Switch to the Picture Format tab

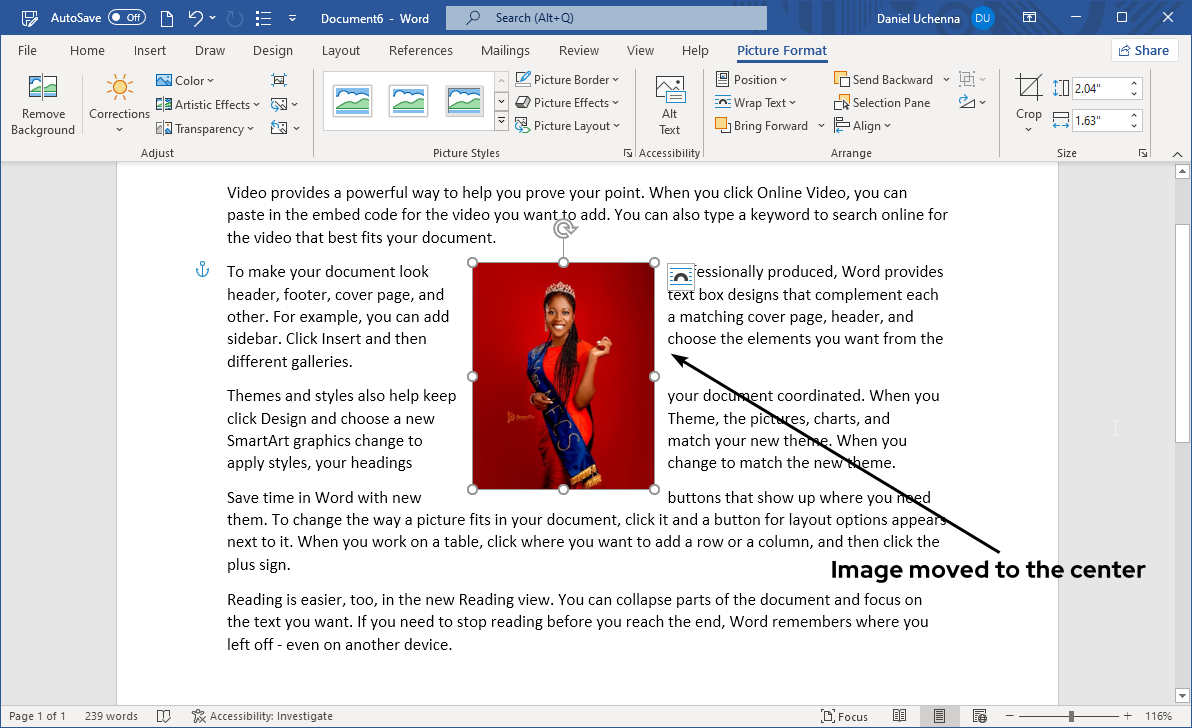click(781, 50)
